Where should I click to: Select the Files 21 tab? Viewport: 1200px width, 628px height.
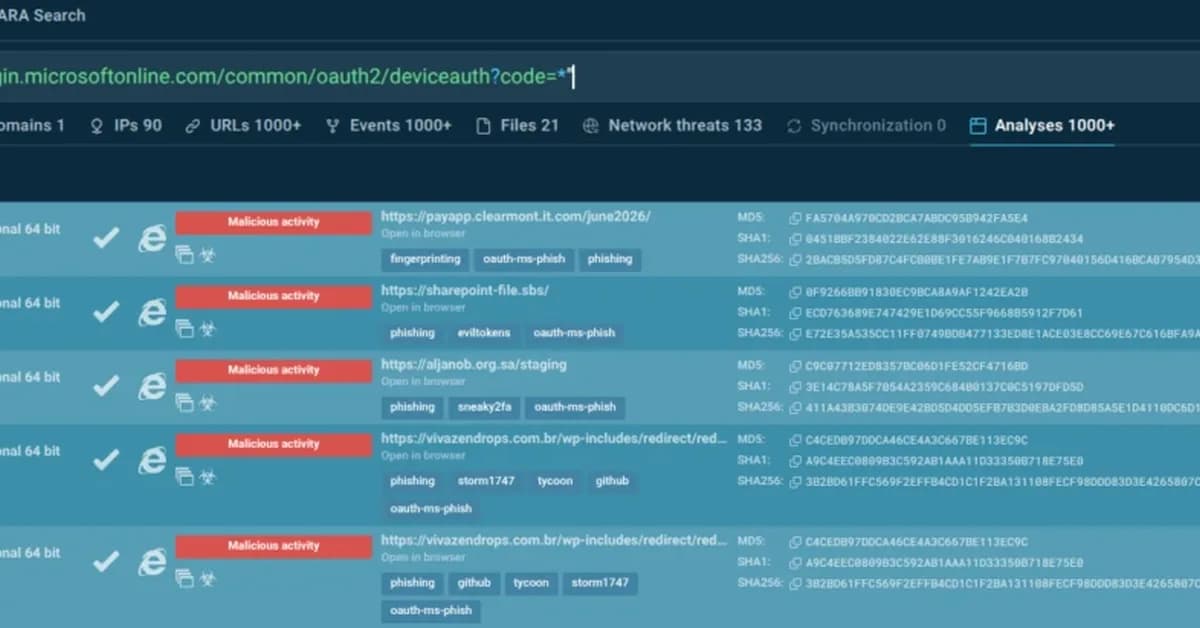click(517, 125)
